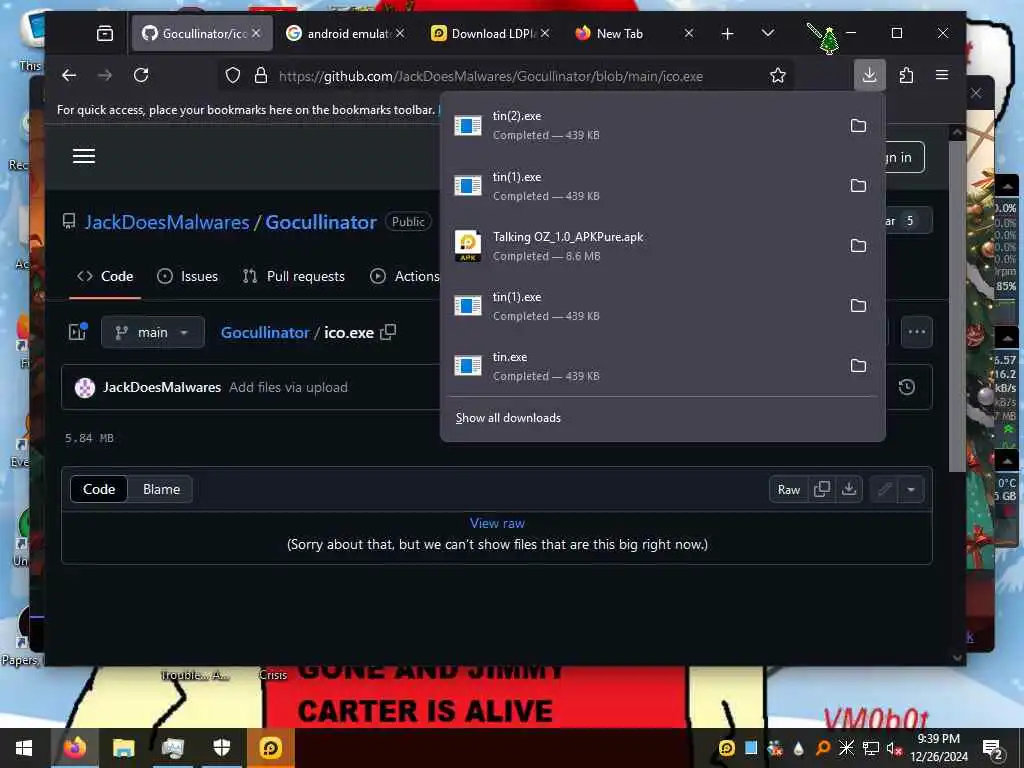Viewport: 1024px width, 768px height.
Task: Open the Add files via upload commit
Action: tap(288, 387)
